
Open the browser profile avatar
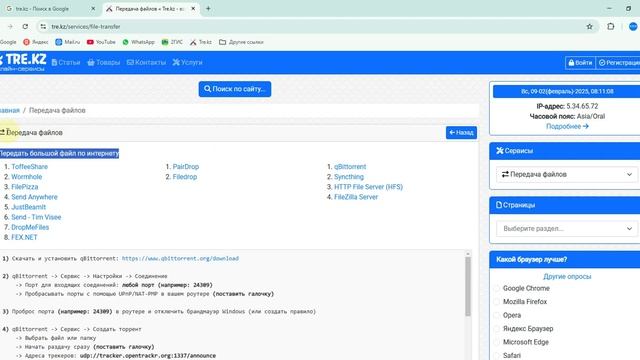click(633, 27)
